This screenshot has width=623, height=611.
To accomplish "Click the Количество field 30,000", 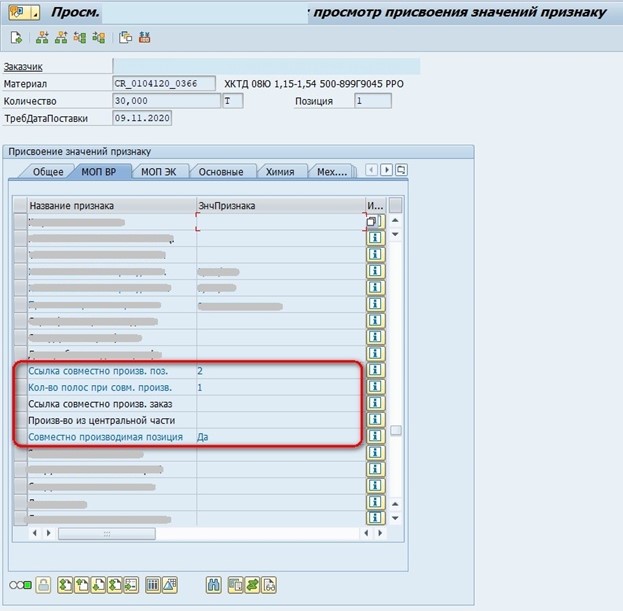I will pyautogui.click(x=166, y=101).
